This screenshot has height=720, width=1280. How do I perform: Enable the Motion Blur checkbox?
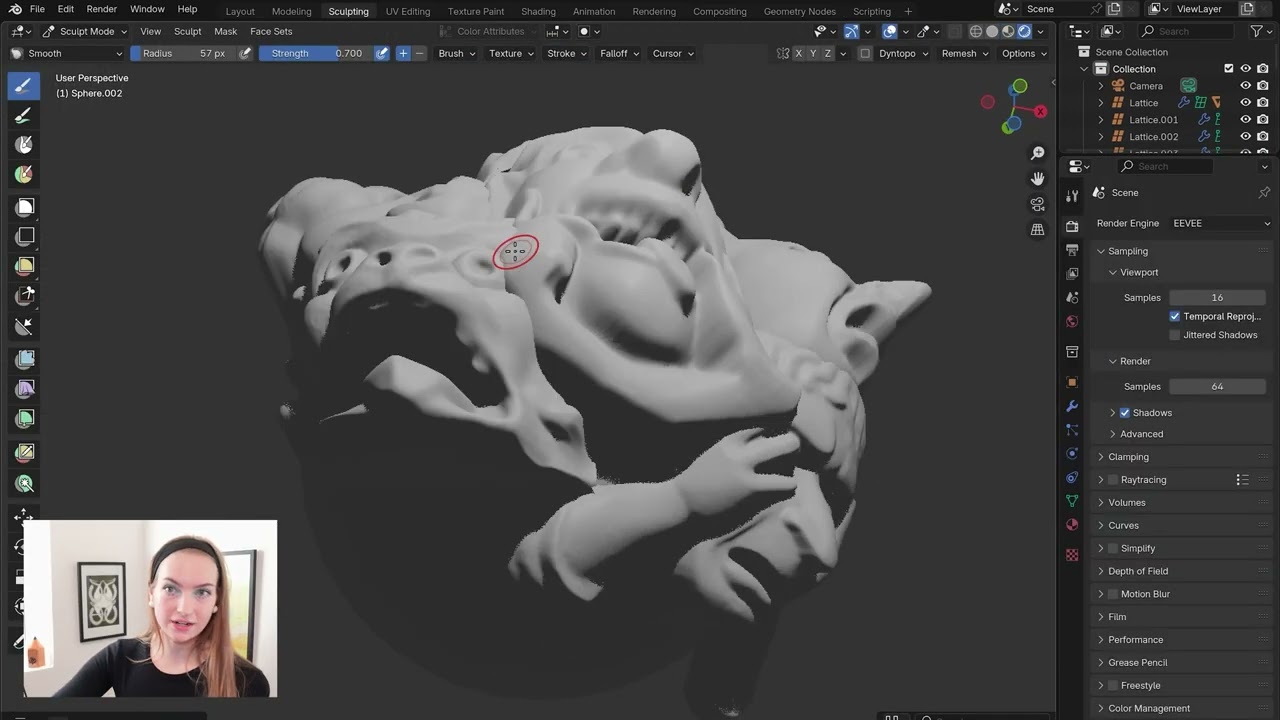click(1113, 594)
